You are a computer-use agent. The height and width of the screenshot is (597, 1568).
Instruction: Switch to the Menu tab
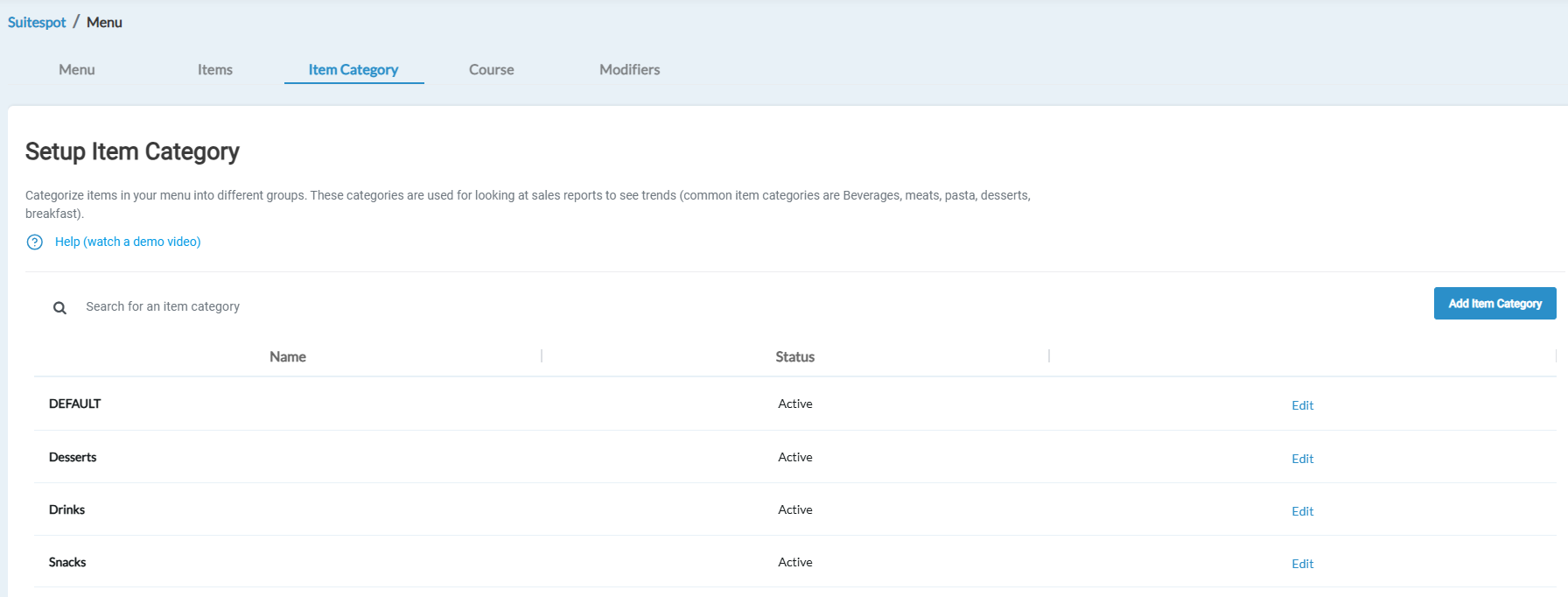pos(77,70)
